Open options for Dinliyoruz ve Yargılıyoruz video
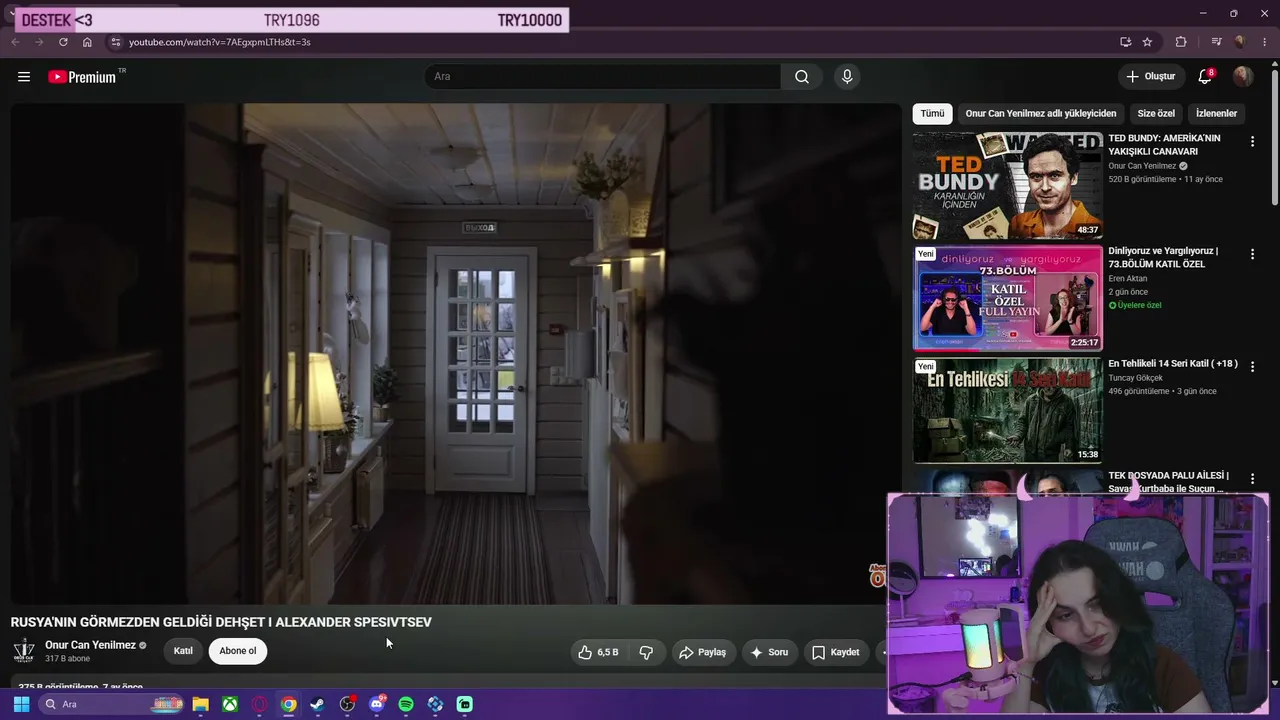Screen dimensions: 1280x720 pyautogui.click(x=1252, y=255)
